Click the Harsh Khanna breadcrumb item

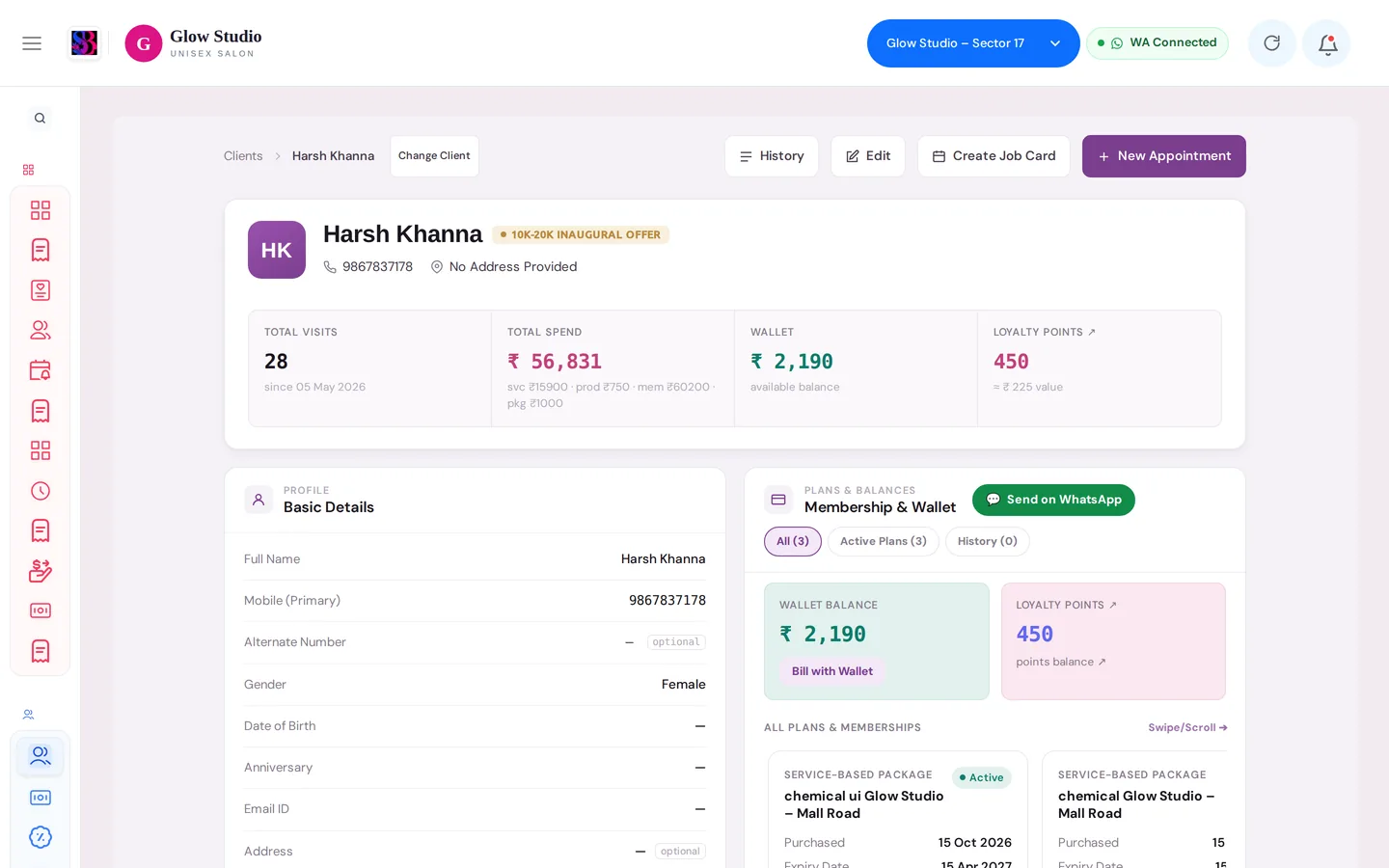[x=333, y=156]
